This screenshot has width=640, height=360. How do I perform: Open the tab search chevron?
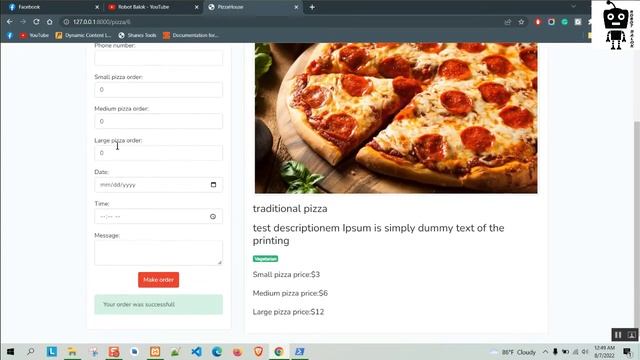[573, 7]
